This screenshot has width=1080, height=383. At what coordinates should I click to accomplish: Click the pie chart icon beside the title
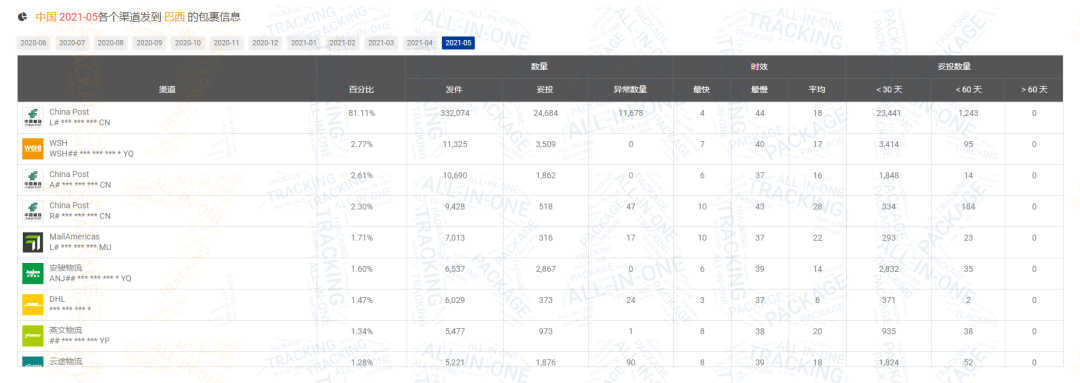pyautogui.click(x=23, y=16)
